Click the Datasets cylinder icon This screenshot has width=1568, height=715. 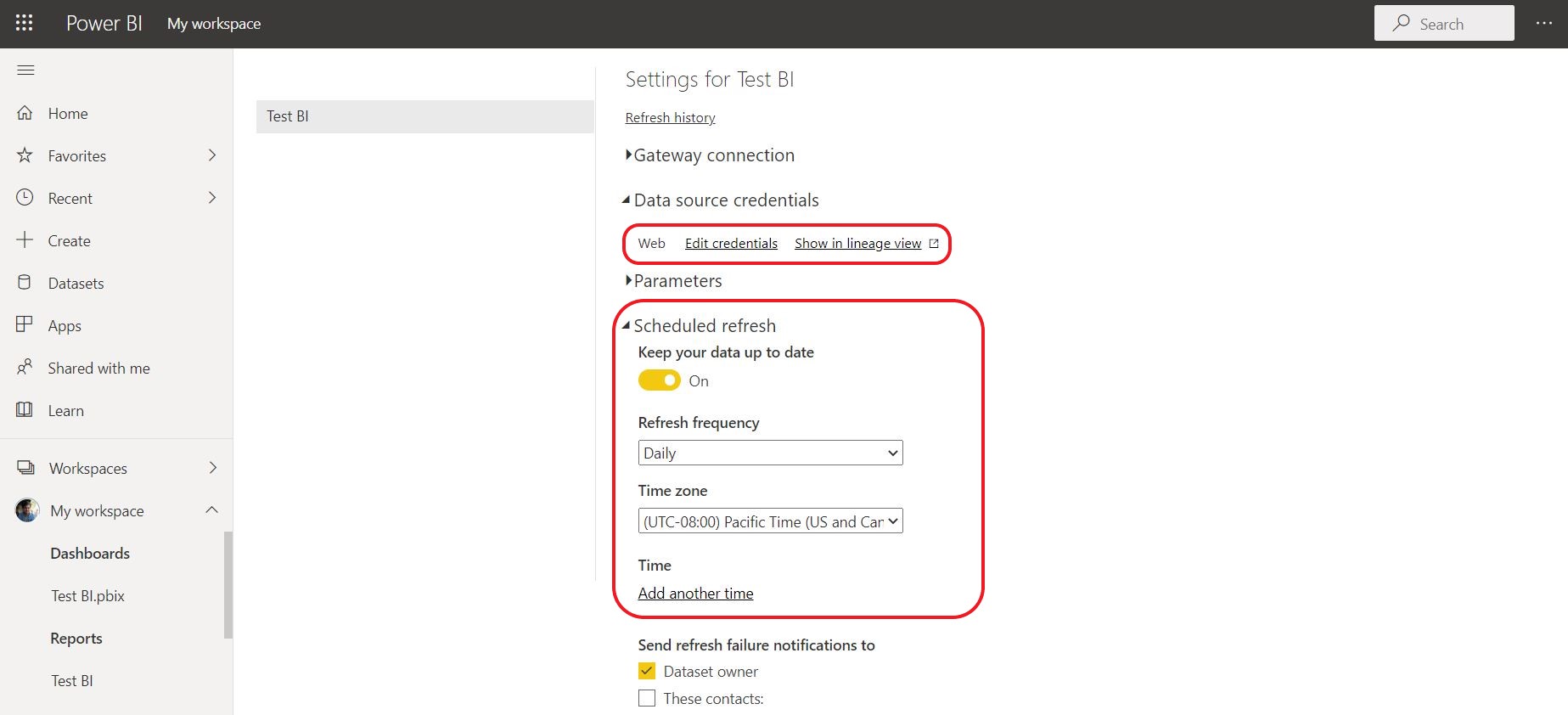(25, 283)
